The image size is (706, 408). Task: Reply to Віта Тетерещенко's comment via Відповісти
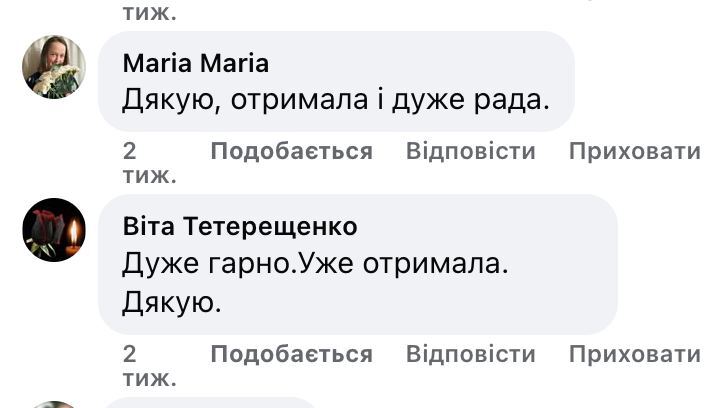point(470,355)
